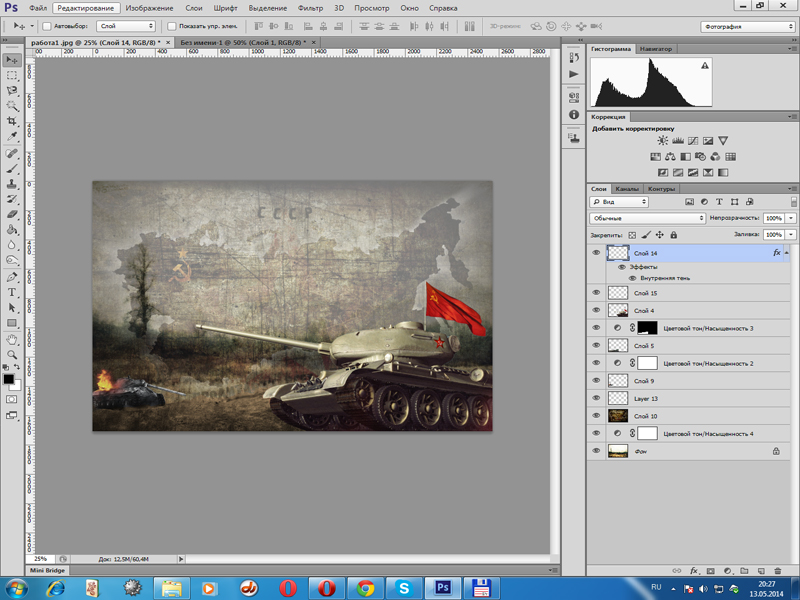This screenshot has width=800, height=600.
Task: Add Levels adjustment icon
Action: point(678,140)
